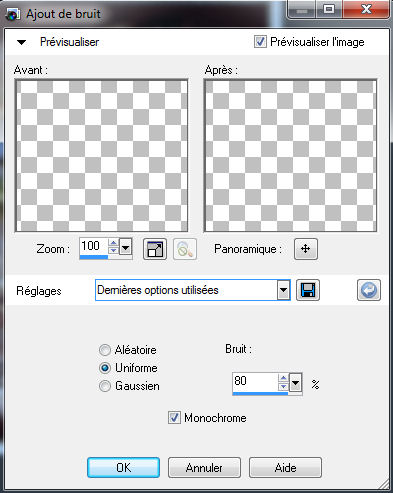Edit the Bruit percentage field

click(255, 381)
